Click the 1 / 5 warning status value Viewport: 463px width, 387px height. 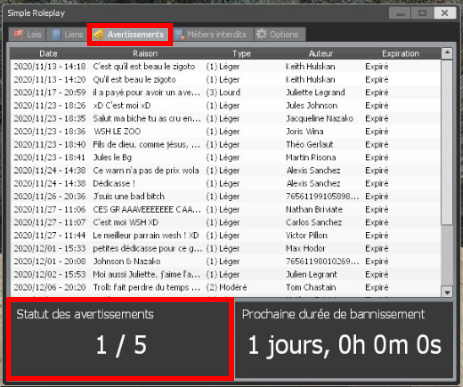pos(121,345)
